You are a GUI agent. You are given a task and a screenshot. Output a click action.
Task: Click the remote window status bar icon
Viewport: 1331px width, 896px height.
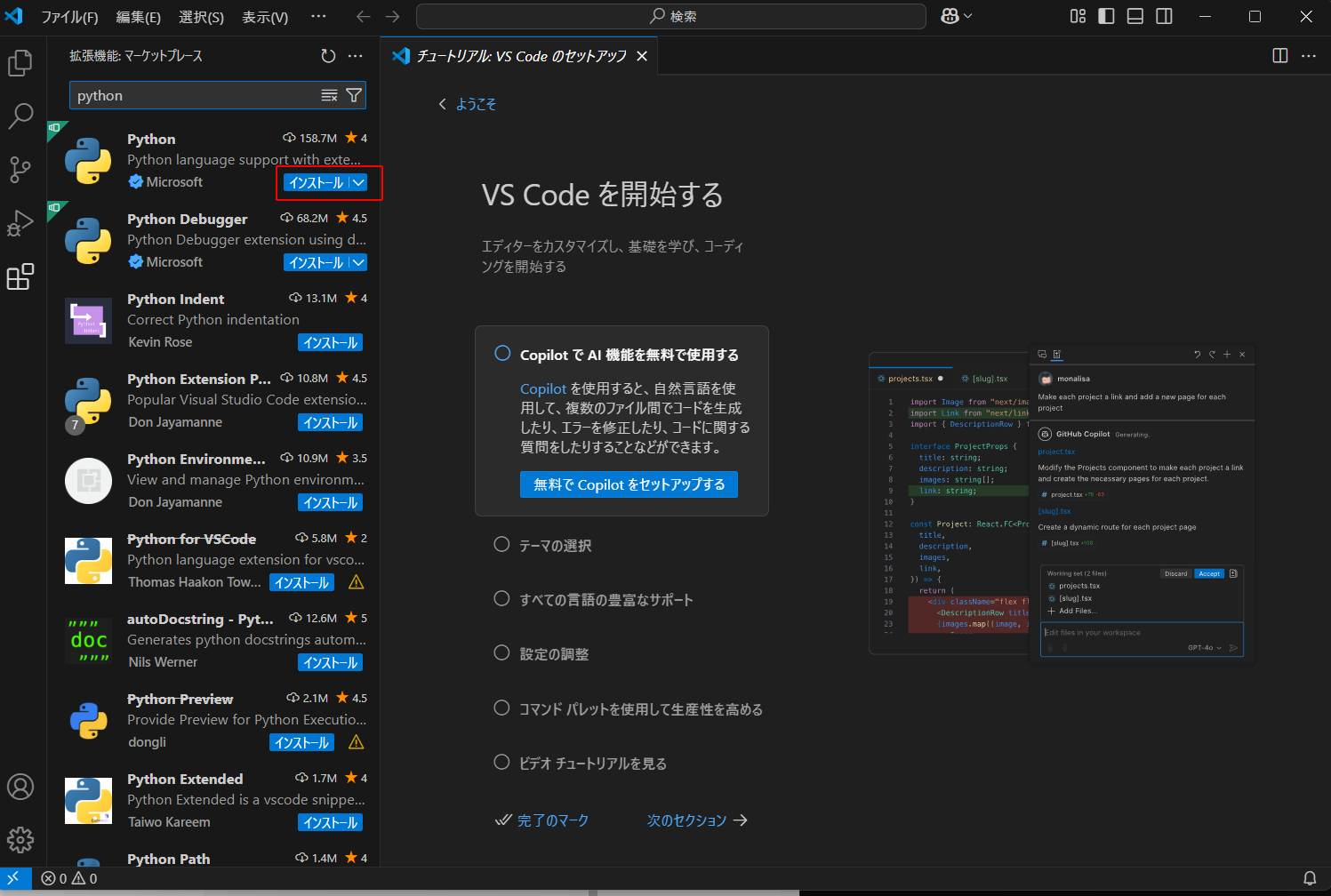(x=13, y=878)
